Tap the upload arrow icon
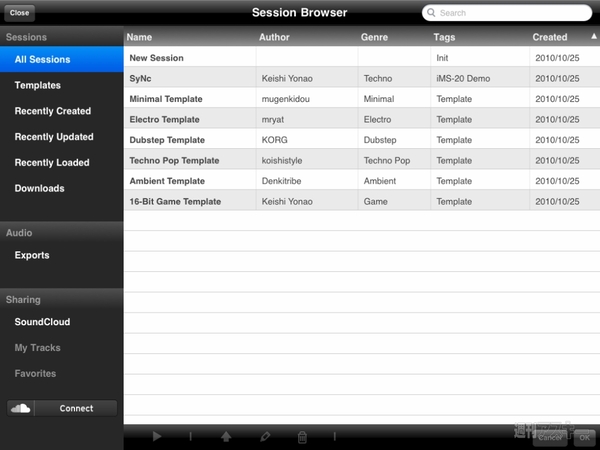 (226, 436)
